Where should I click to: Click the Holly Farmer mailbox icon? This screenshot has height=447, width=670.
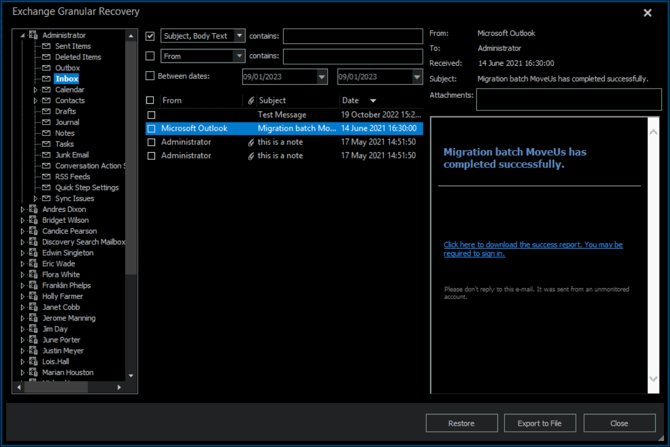(33, 296)
